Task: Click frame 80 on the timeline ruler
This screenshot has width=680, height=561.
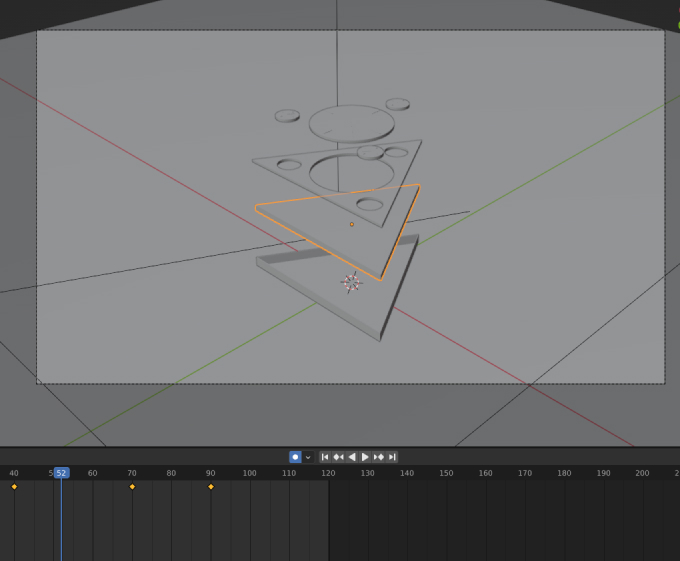Action: coord(171,473)
